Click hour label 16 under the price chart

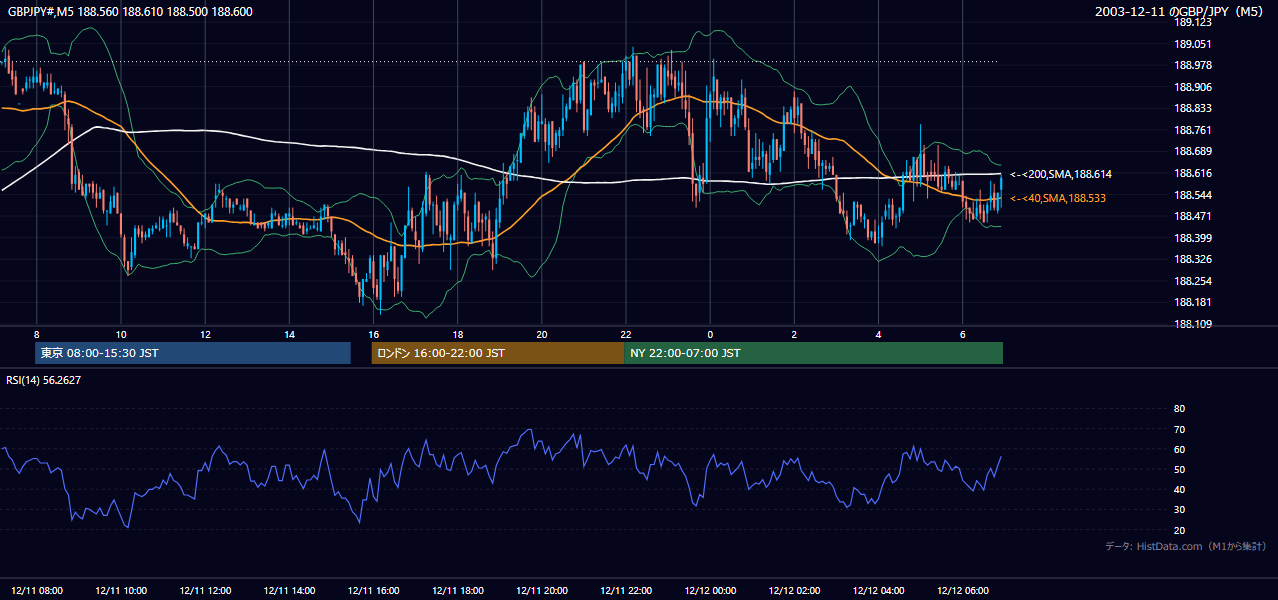click(x=373, y=334)
